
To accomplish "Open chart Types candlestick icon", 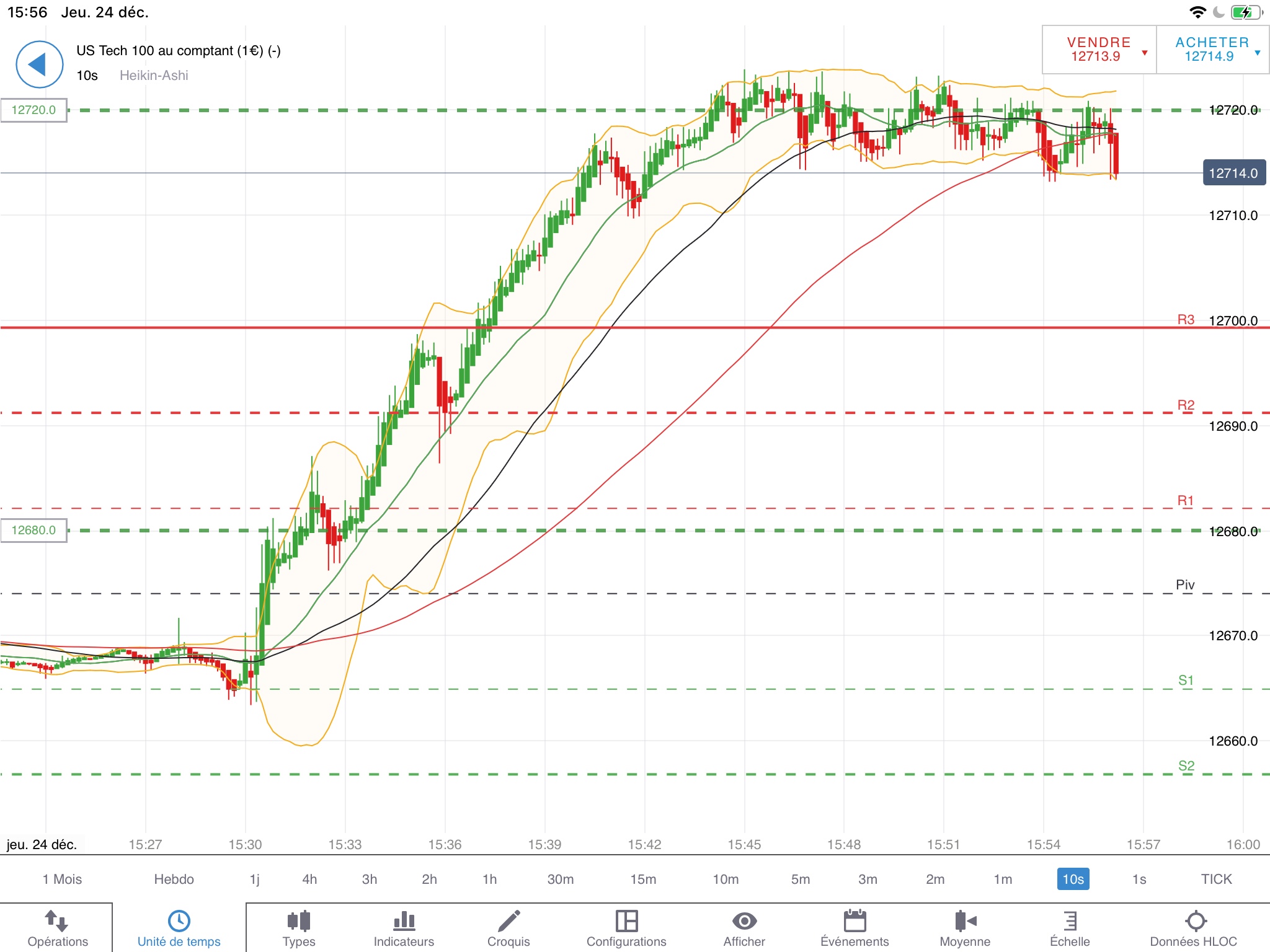I will coord(299,921).
